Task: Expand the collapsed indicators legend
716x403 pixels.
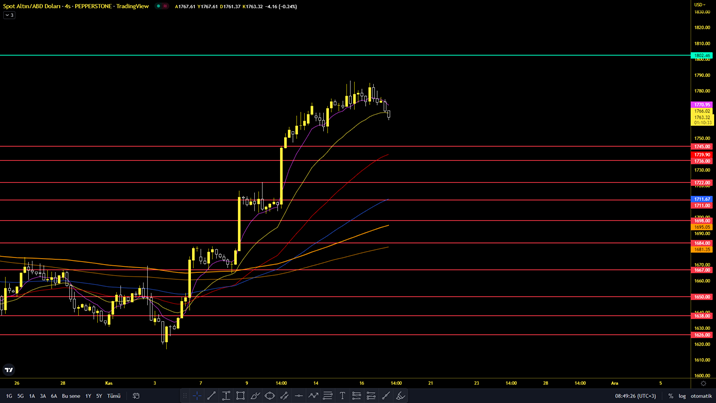Action: 8,15
